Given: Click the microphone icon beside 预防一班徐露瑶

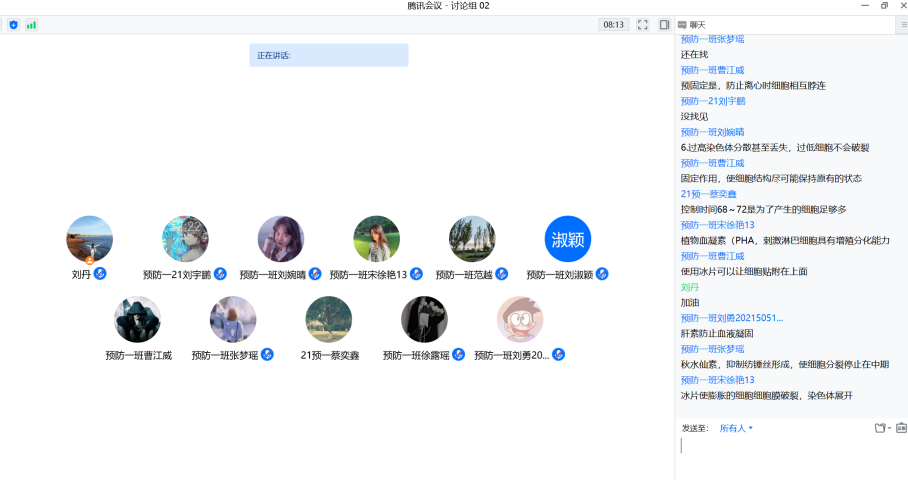Looking at the screenshot, I should (x=458, y=354).
